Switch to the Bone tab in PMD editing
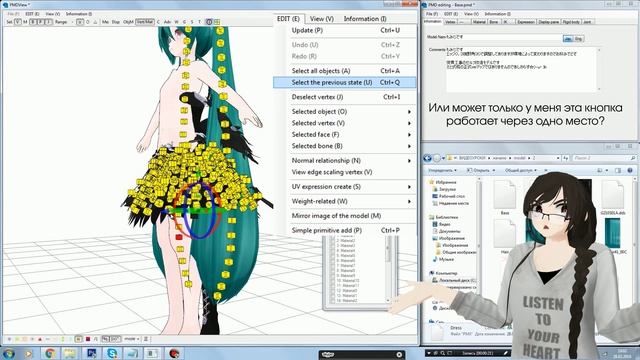640x360 pixels. click(494, 22)
